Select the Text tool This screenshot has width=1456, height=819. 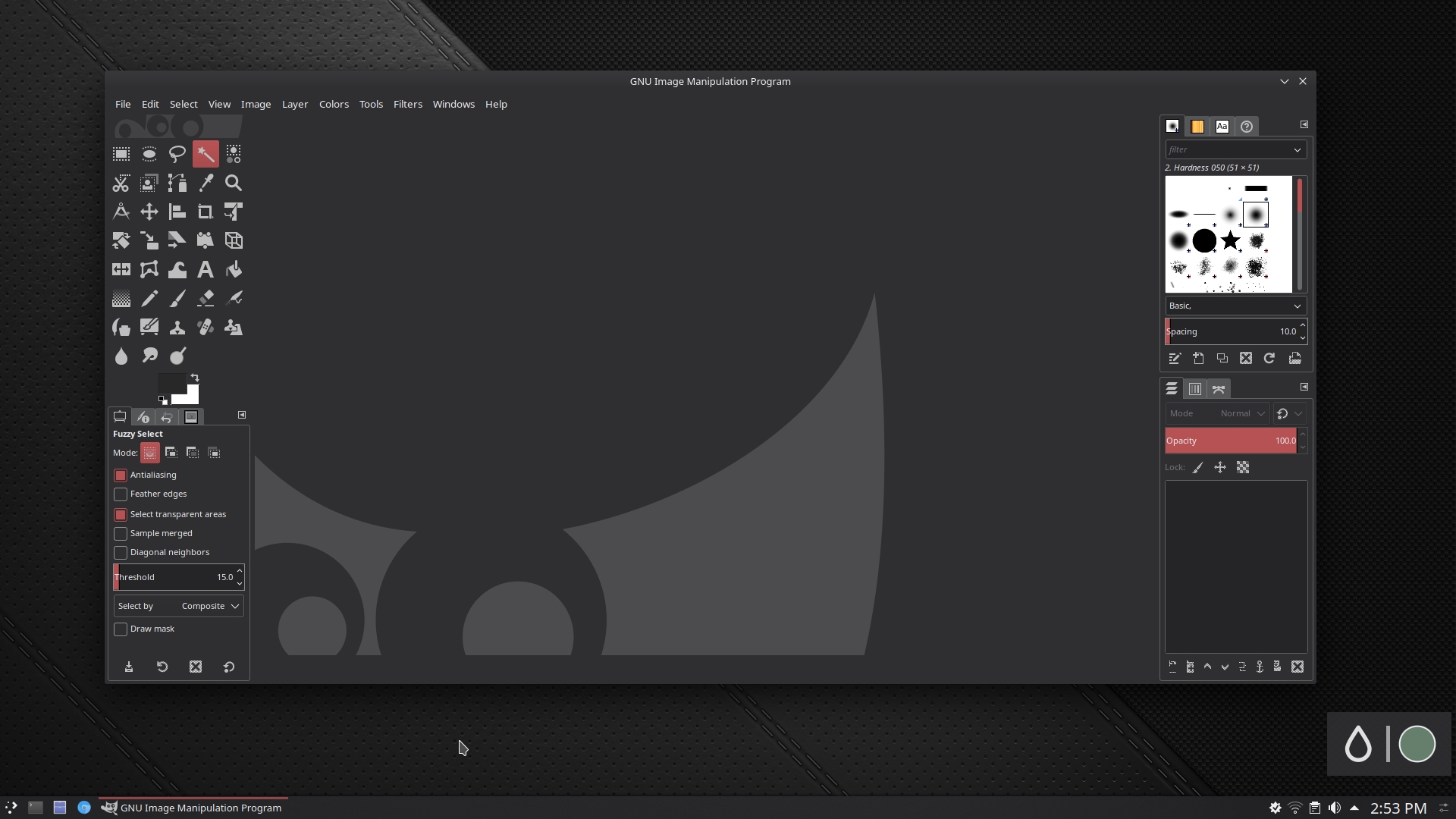[206, 269]
